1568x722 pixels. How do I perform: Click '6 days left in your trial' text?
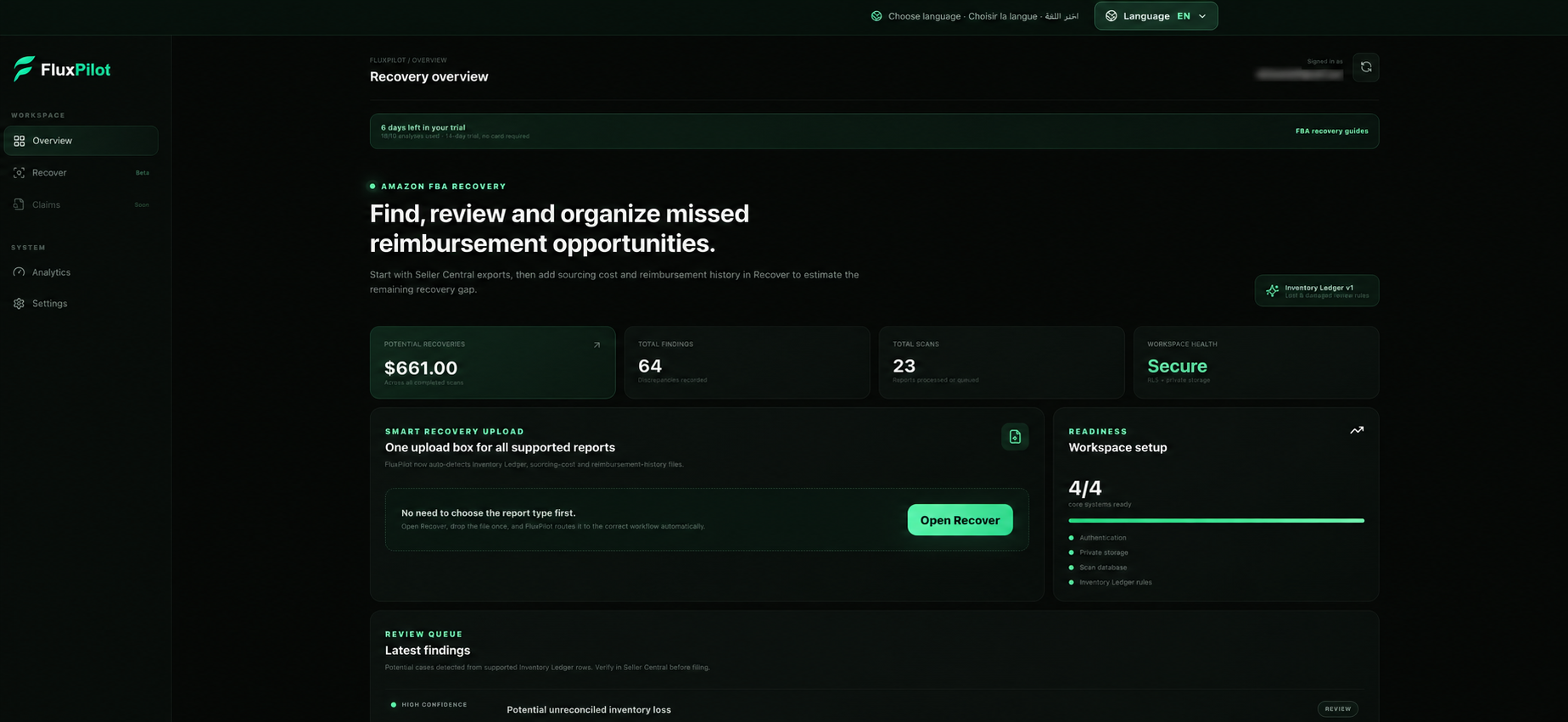point(423,127)
